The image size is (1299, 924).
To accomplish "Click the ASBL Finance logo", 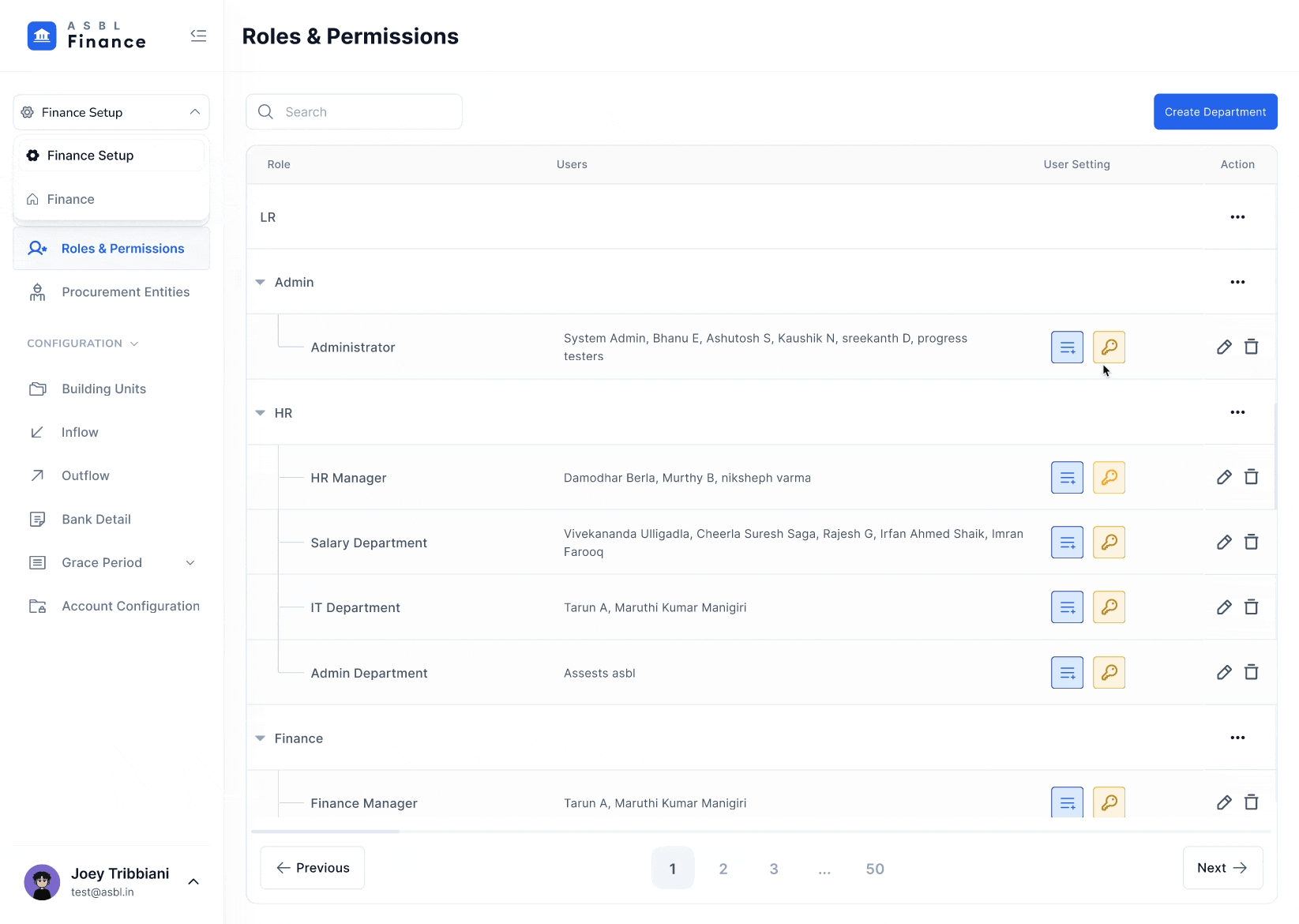I will click(x=87, y=36).
